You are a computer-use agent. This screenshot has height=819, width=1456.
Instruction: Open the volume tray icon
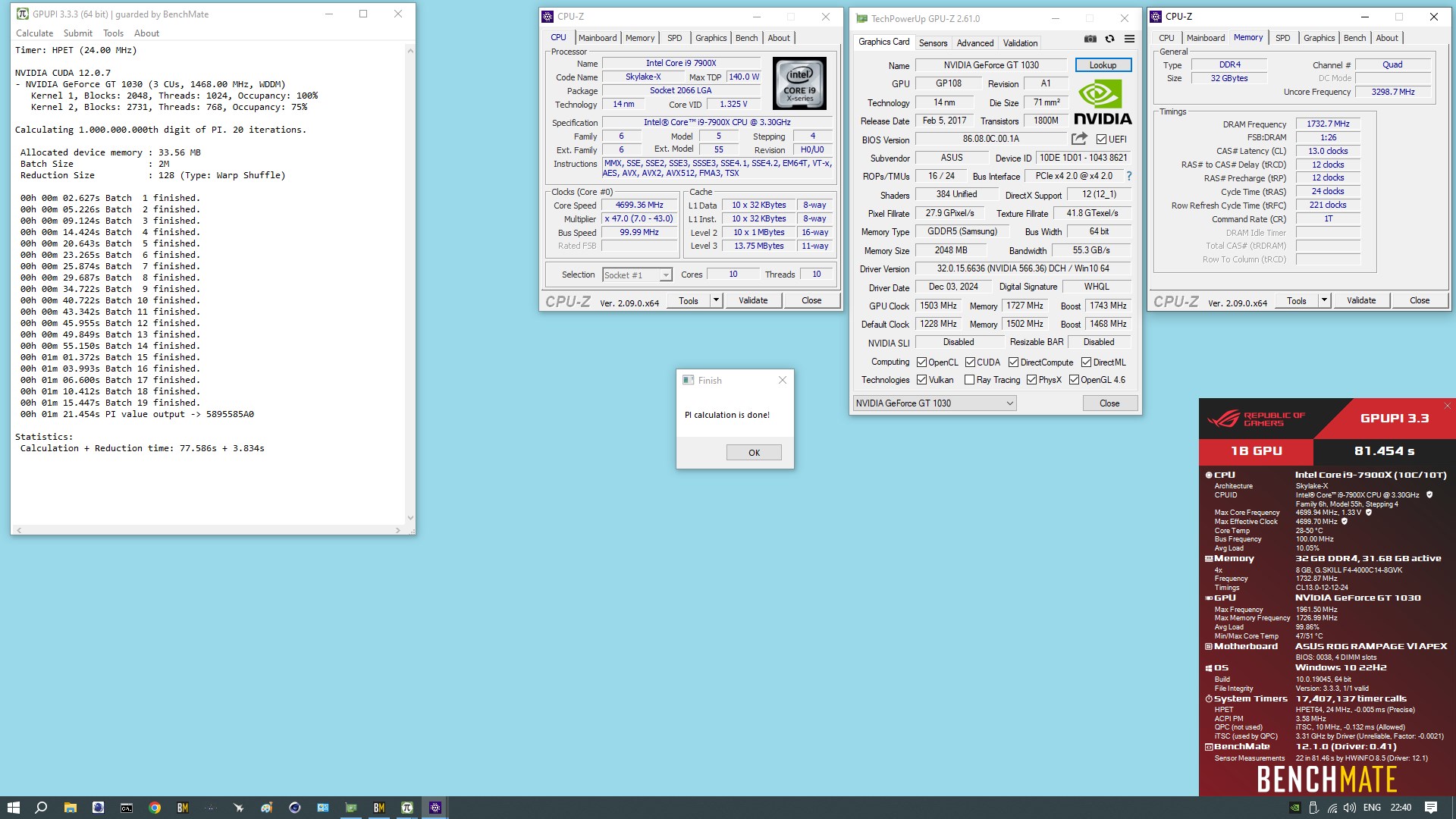(1351, 808)
